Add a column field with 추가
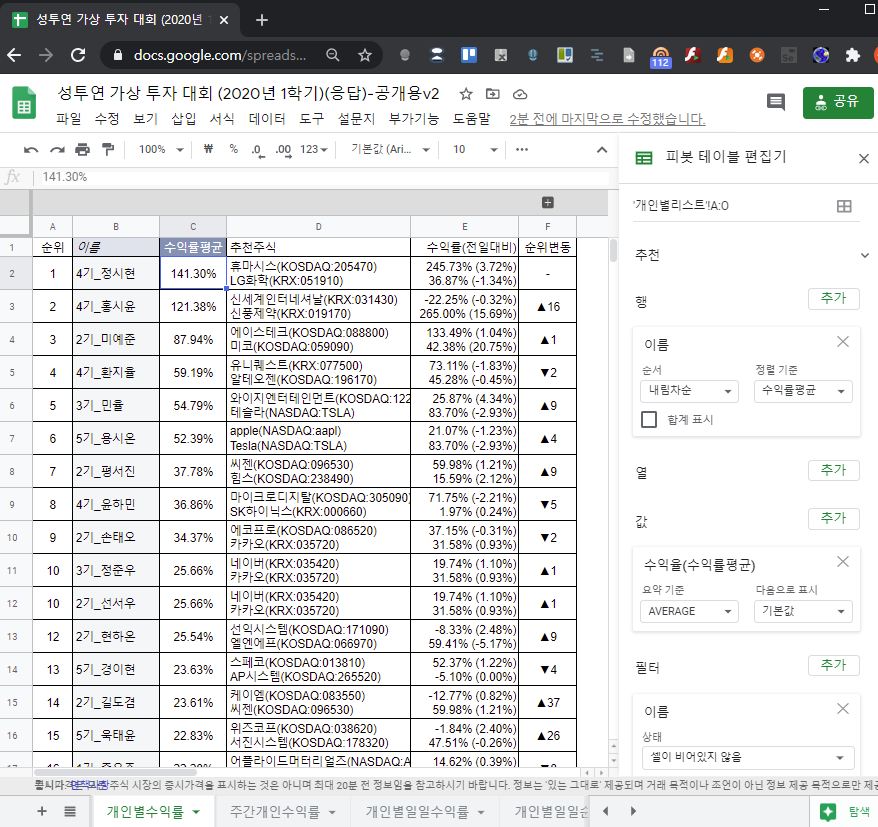This screenshot has height=827, width=878. [833, 470]
